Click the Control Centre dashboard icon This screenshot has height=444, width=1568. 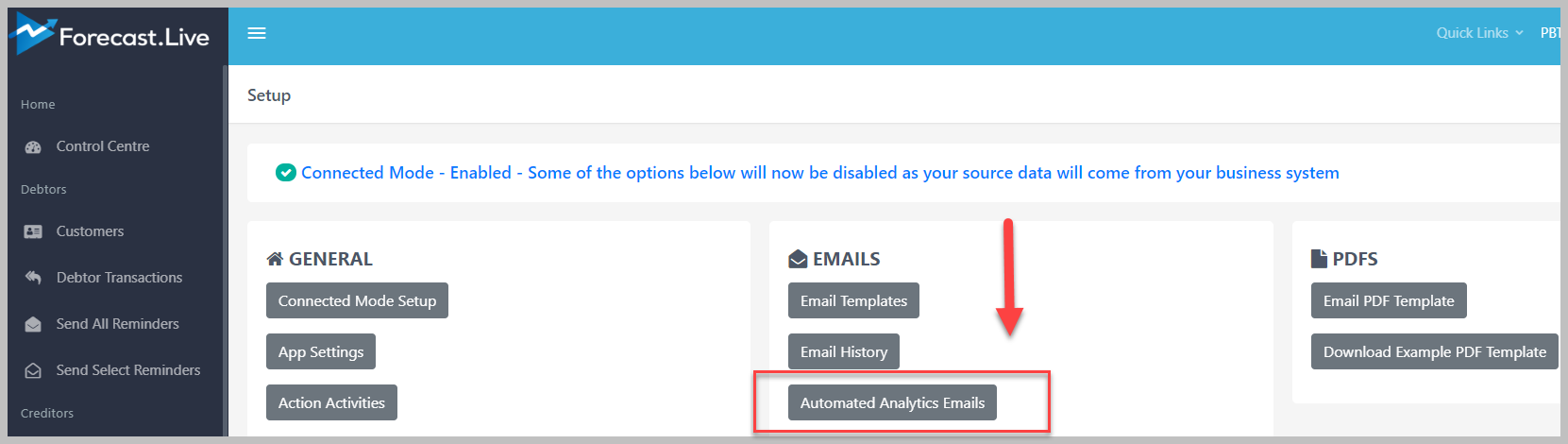33,147
